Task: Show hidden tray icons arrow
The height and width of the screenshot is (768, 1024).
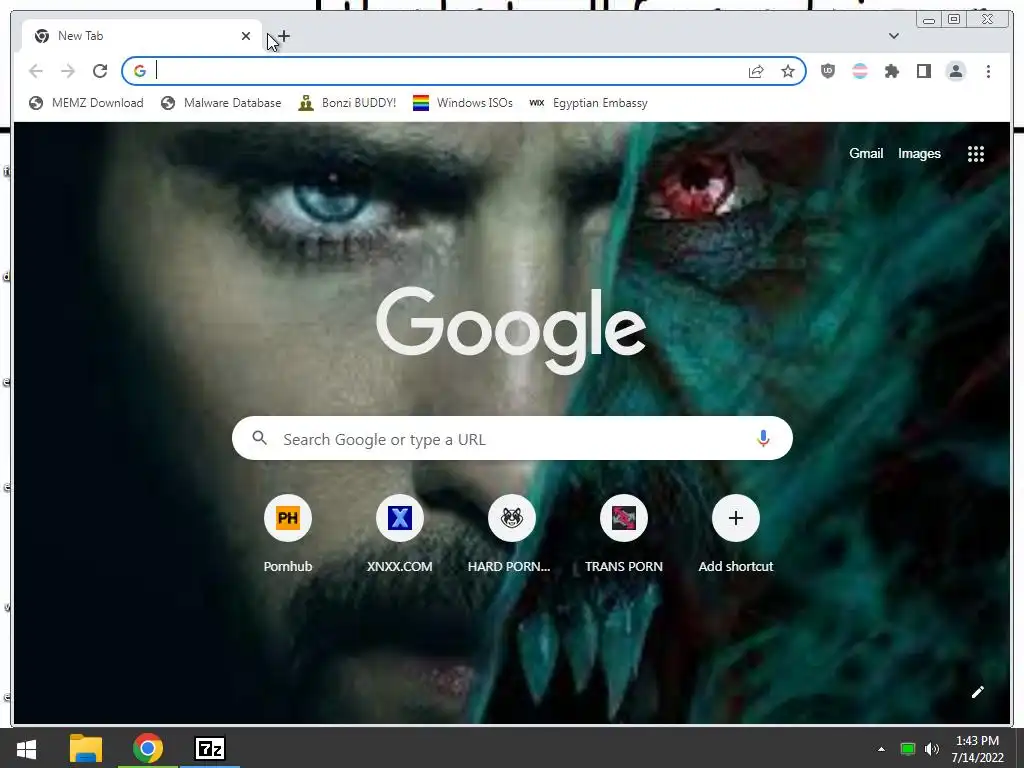Action: 882,749
